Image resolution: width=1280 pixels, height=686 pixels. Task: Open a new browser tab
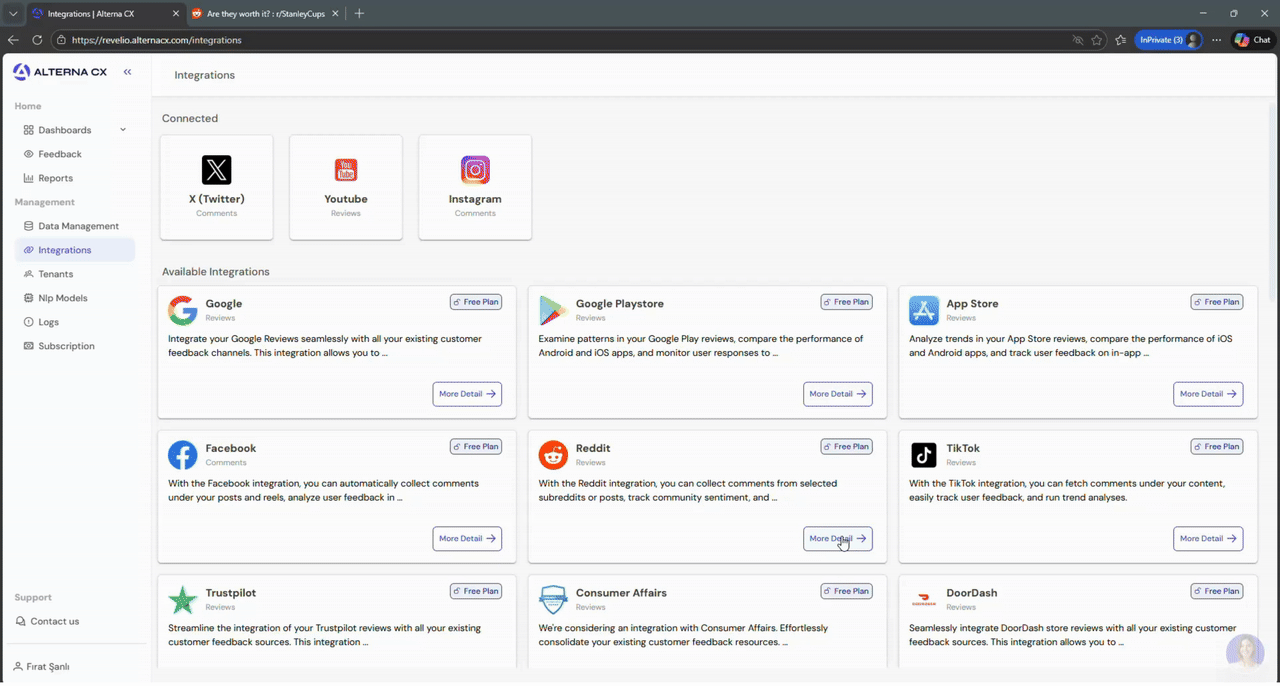click(x=359, y=14)
